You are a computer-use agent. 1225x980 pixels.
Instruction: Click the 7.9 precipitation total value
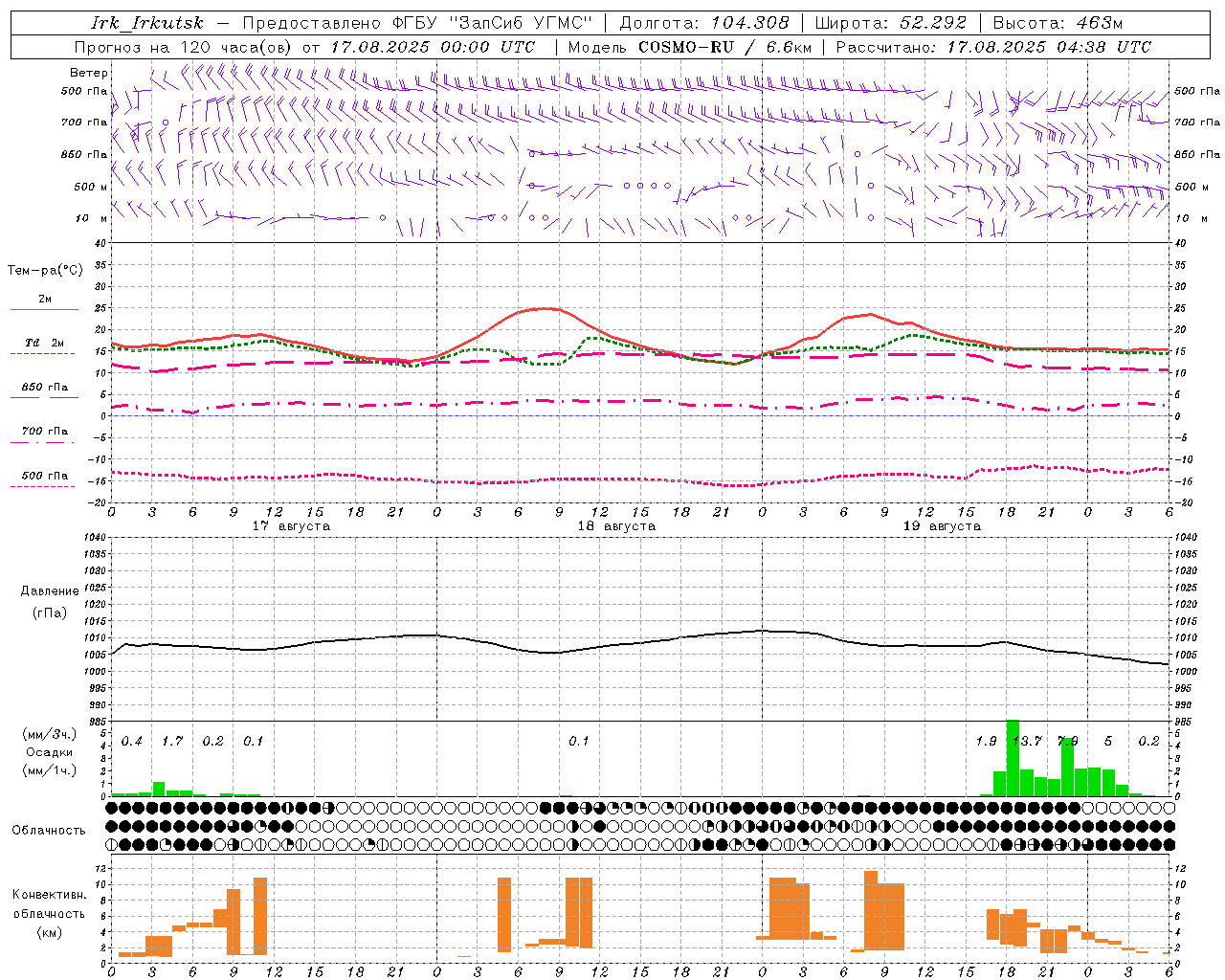[x=1067, y=742]
